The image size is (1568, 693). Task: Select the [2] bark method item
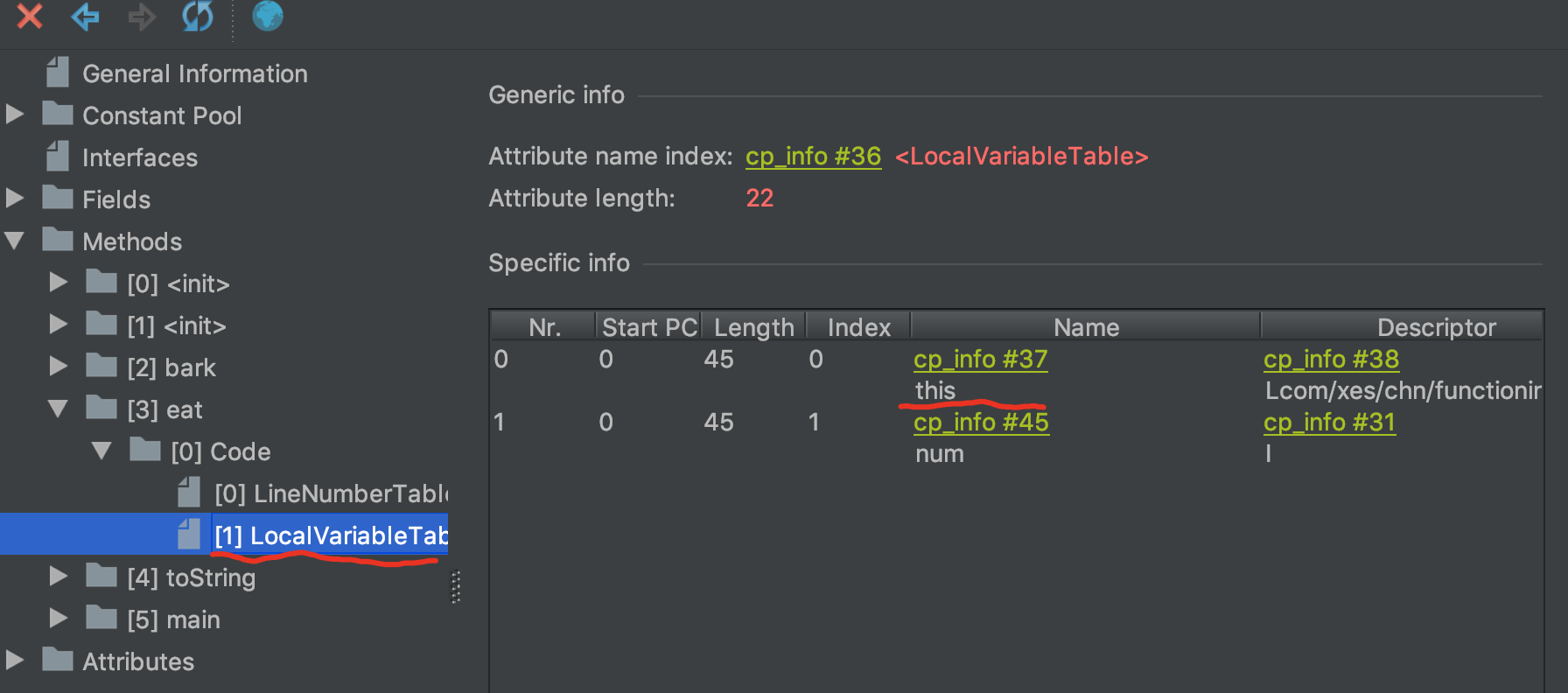pos(171,367)
